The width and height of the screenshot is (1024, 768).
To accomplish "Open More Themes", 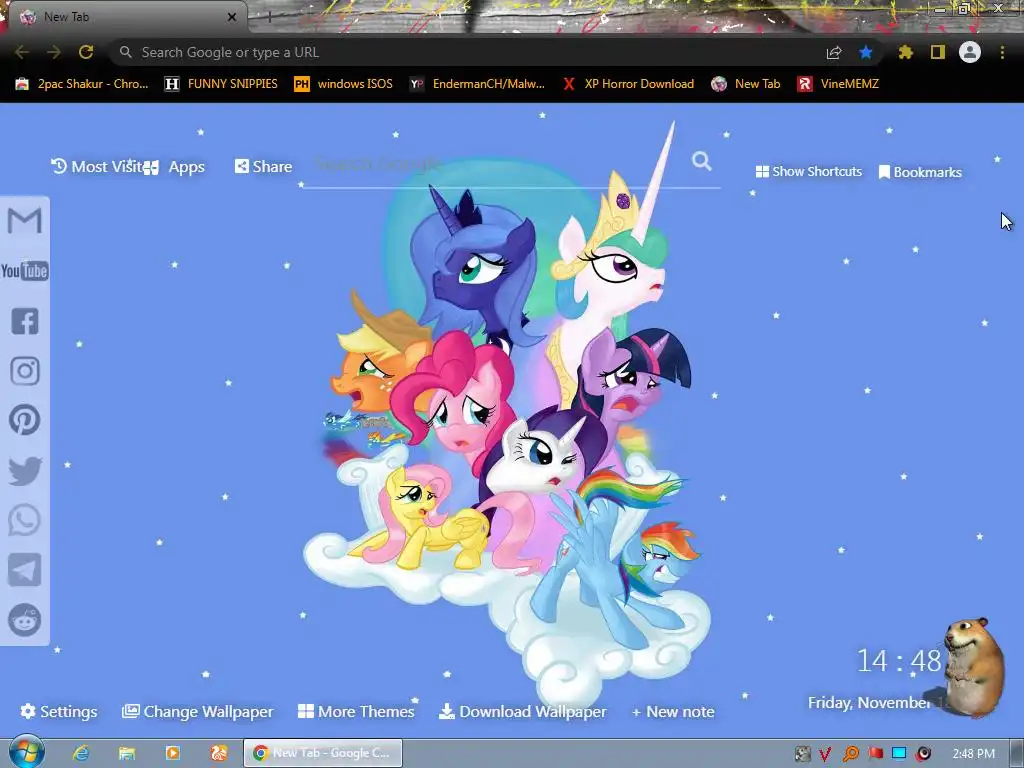I will tap(356, 711).
